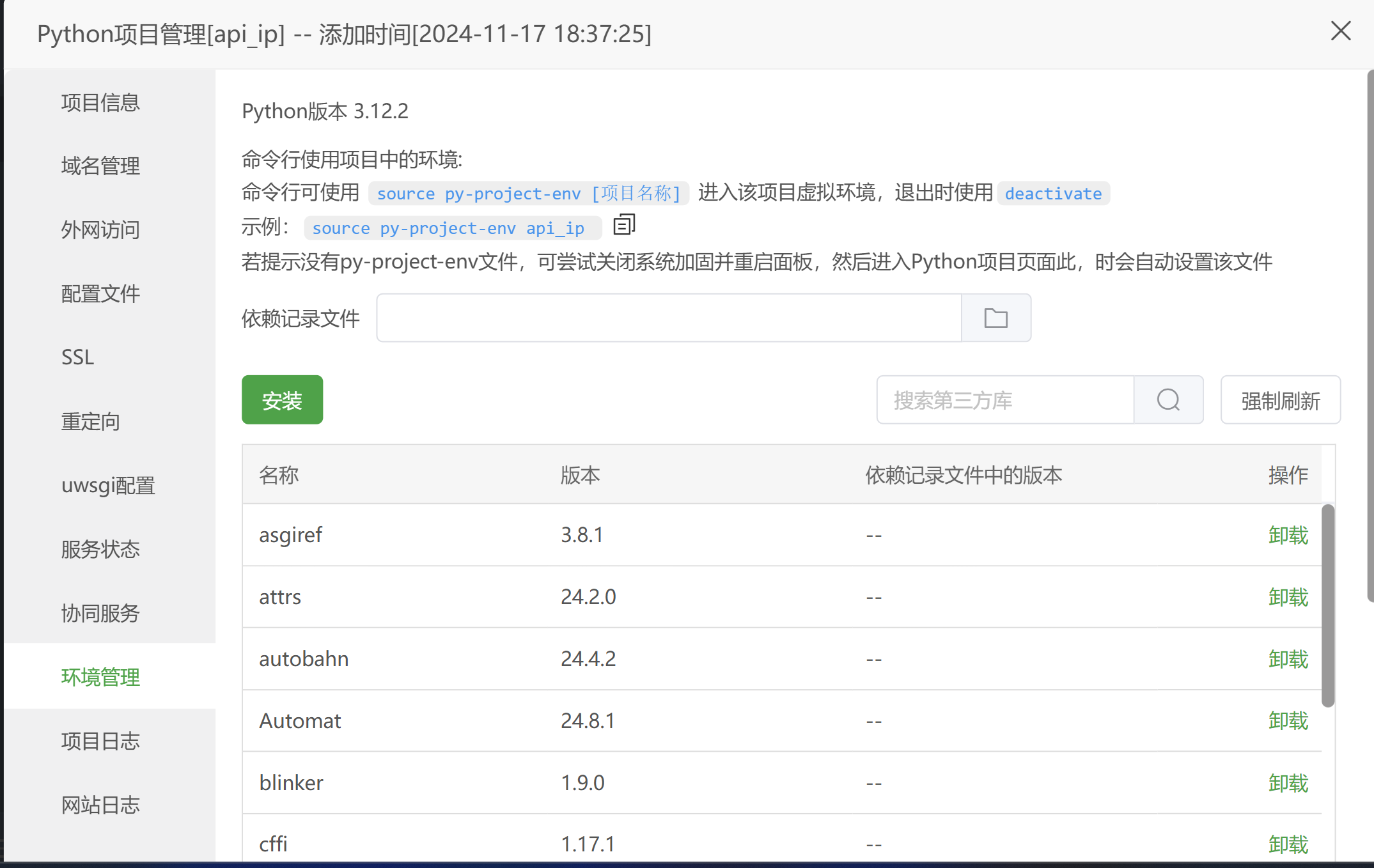Open the 服务状态 tab
Image resolution: width=1374 pixels, height=868 pixels.
point(100,550)
